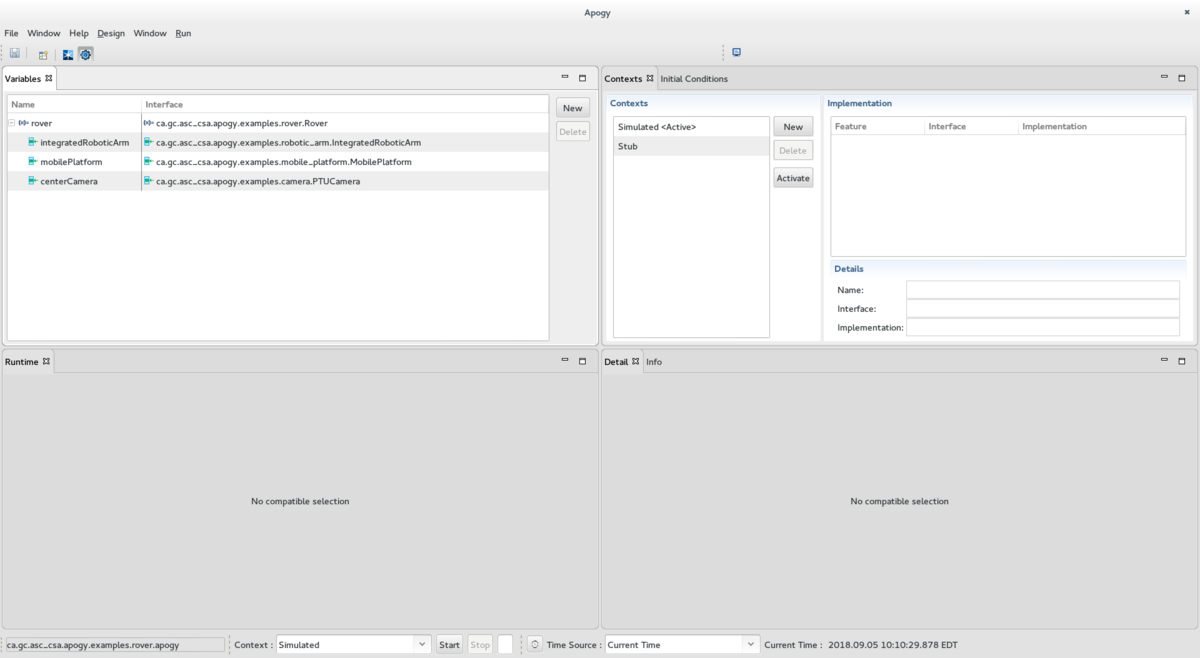Screen dimensions: 1200x658
Task: Click the Implementation input field in Details
Action: pos(1043,327)
